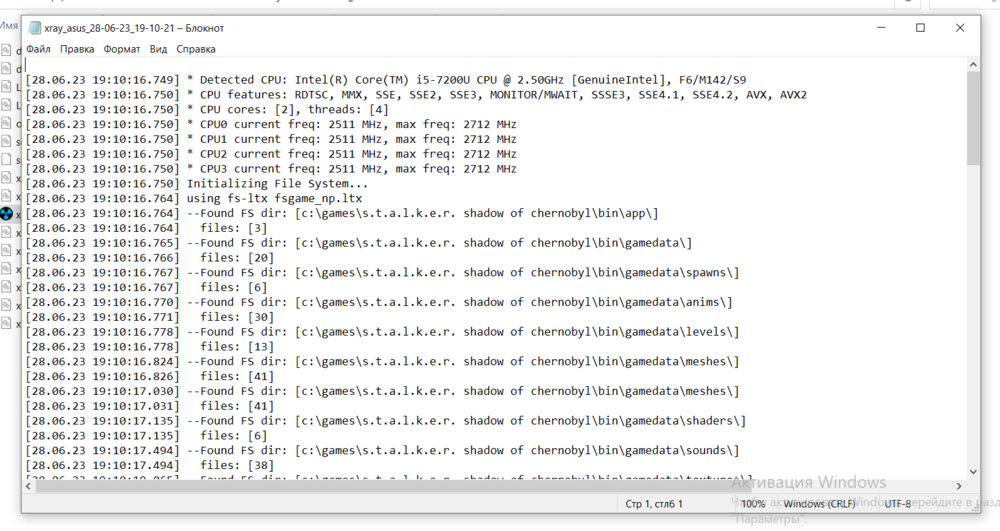Click the using fs-ltx fsgame_np.ltx line
The image size is (1000, 531).
(194, 198)
